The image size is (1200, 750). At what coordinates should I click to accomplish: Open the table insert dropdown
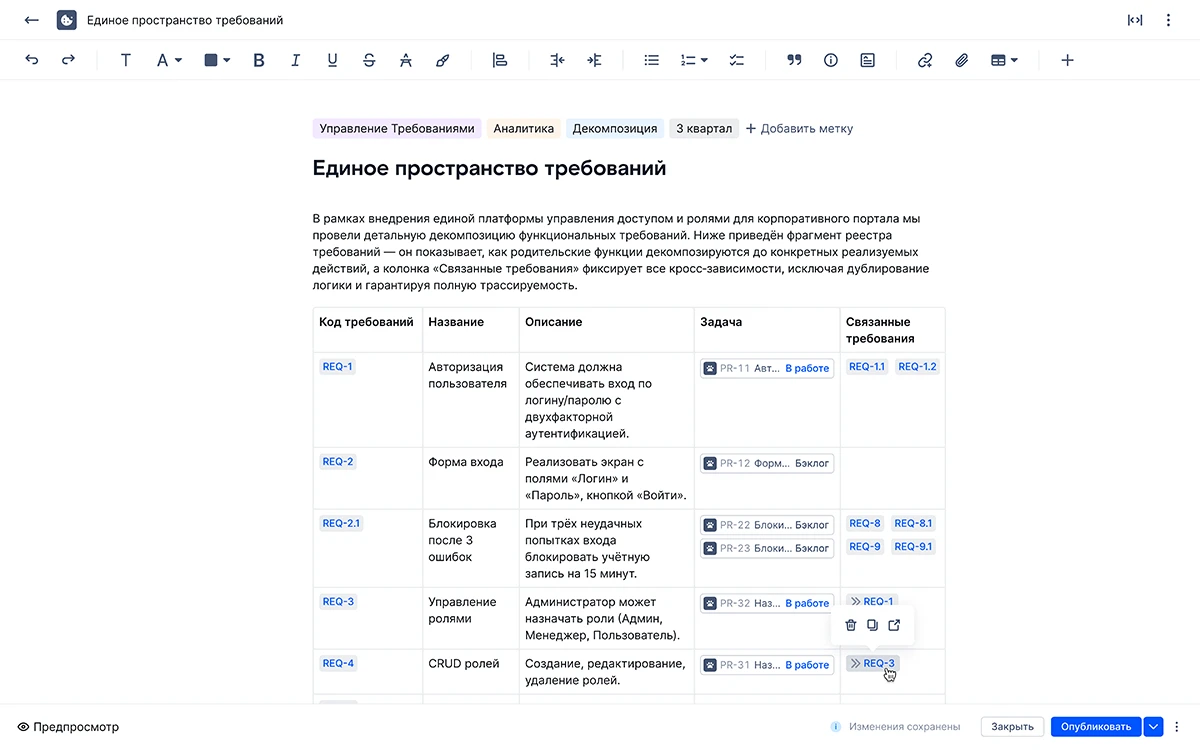(x=1004, y=60)
